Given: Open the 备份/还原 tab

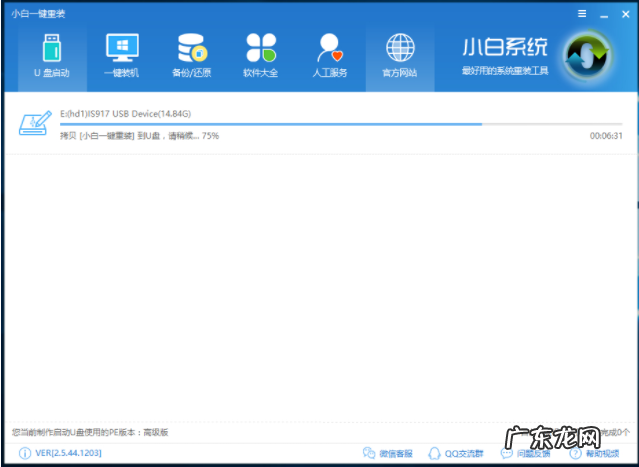Looking at the screenshot, I should [x=191, y=57].
